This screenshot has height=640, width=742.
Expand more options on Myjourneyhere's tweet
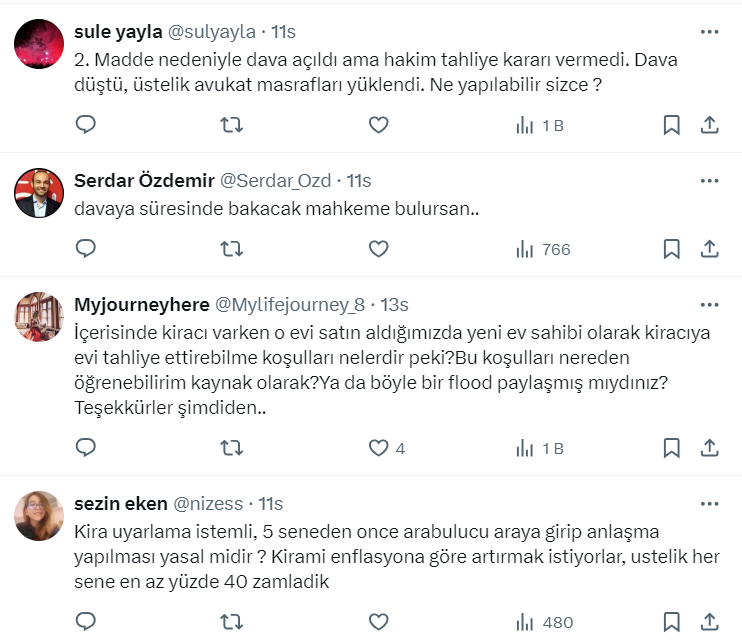click(x=709, y=305)
